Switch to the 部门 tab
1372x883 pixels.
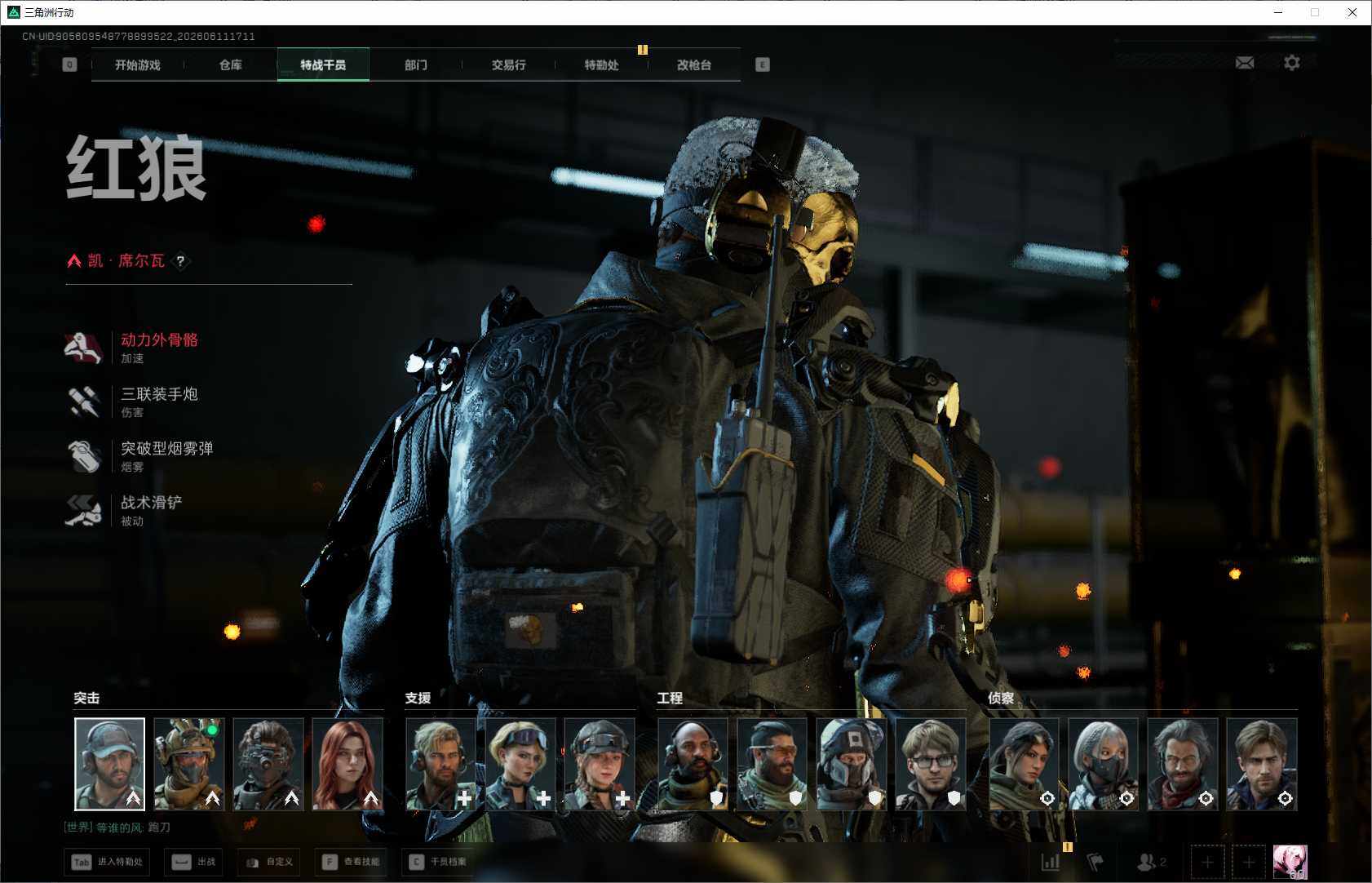[x=416, y=64]
